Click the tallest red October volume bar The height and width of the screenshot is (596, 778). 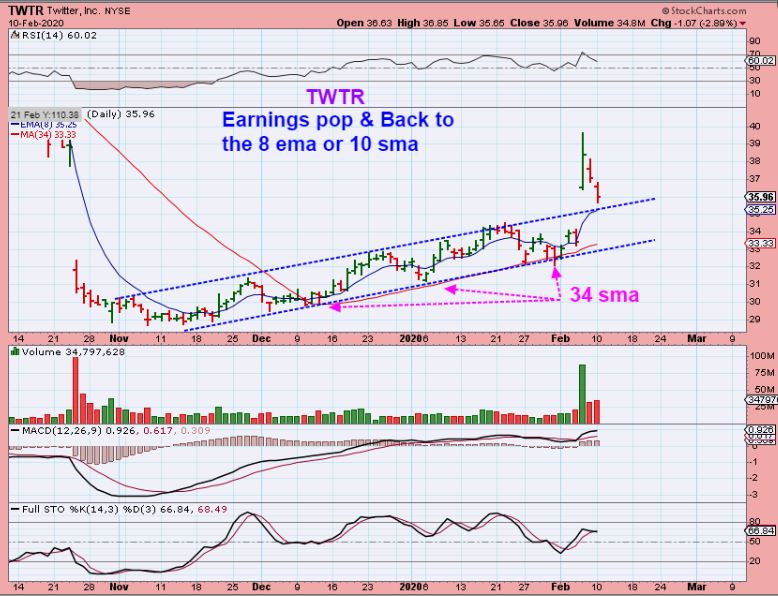(x=75, y=390)
